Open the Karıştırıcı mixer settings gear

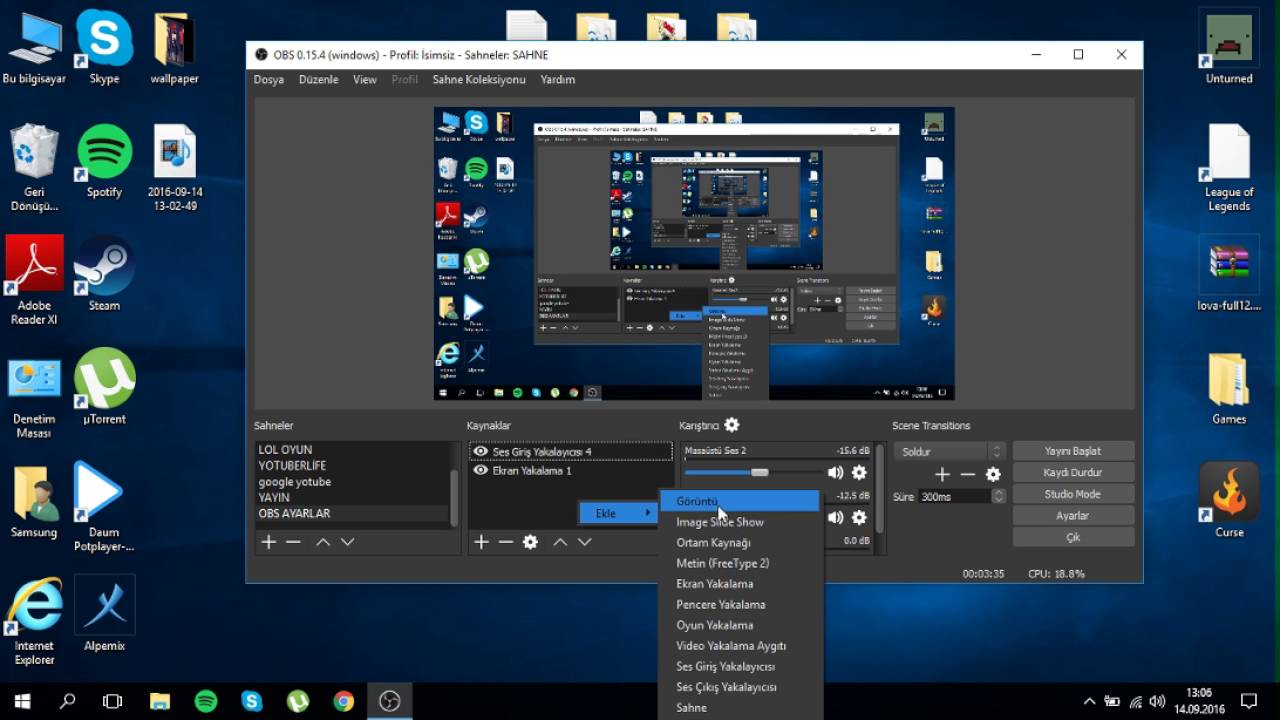732,425
